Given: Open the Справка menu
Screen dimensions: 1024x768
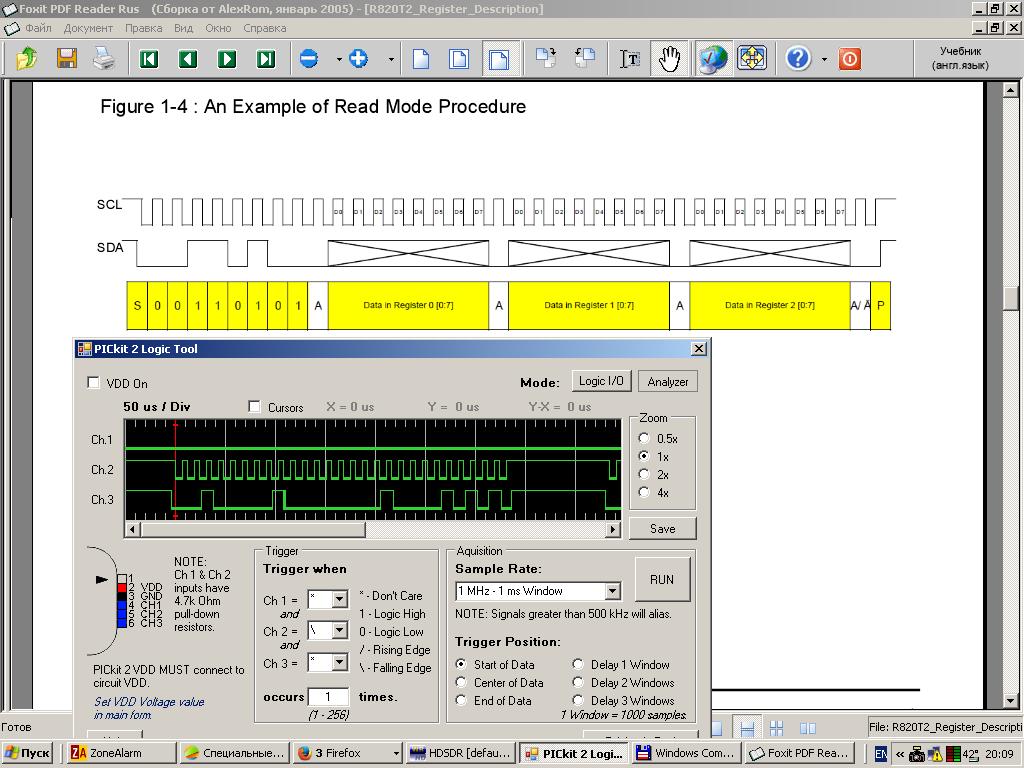Looking at the screenshot, I should (x=264, y=28).
